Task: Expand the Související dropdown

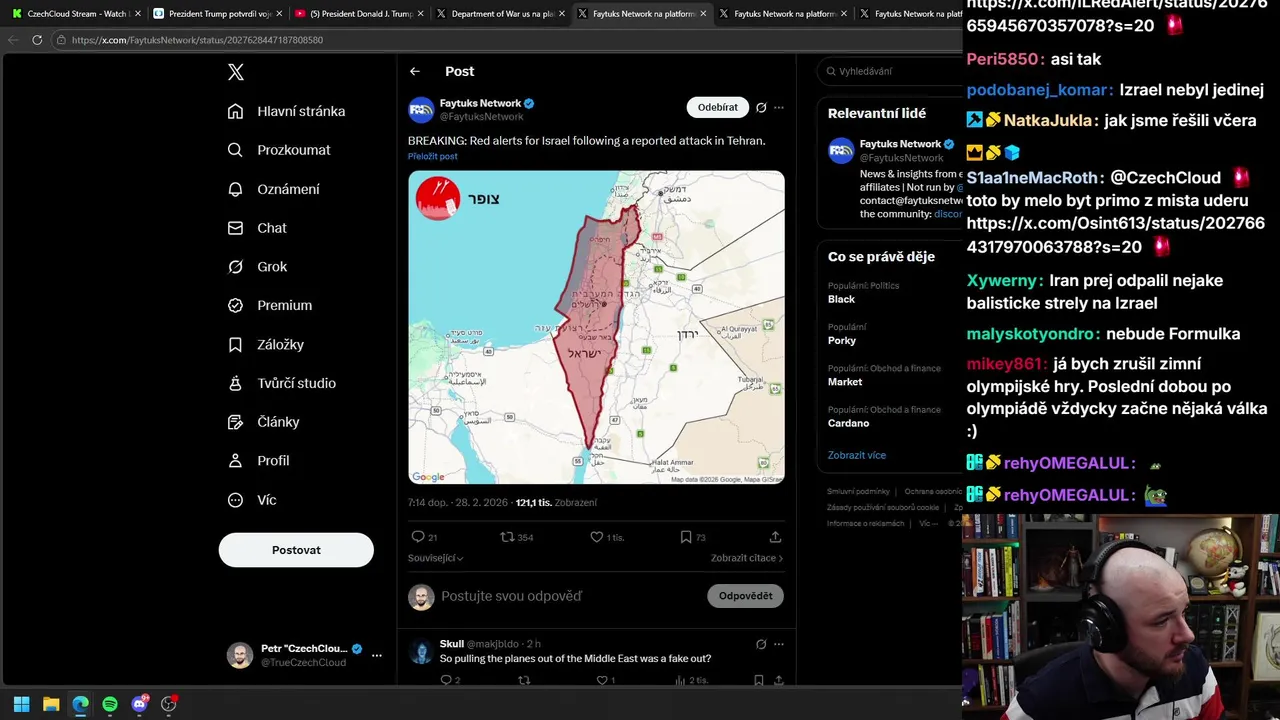Action: pyautogui.click(x=435, y=558)
